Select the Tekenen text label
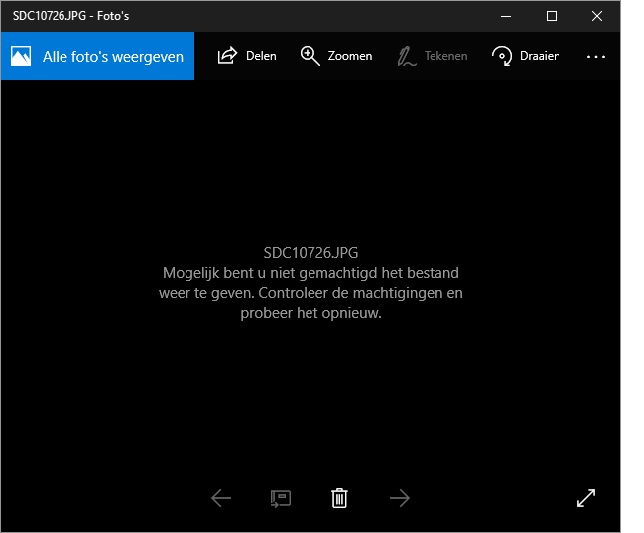Screen dimensions: 644x533 pyautogui.click(x=445, y=56)
